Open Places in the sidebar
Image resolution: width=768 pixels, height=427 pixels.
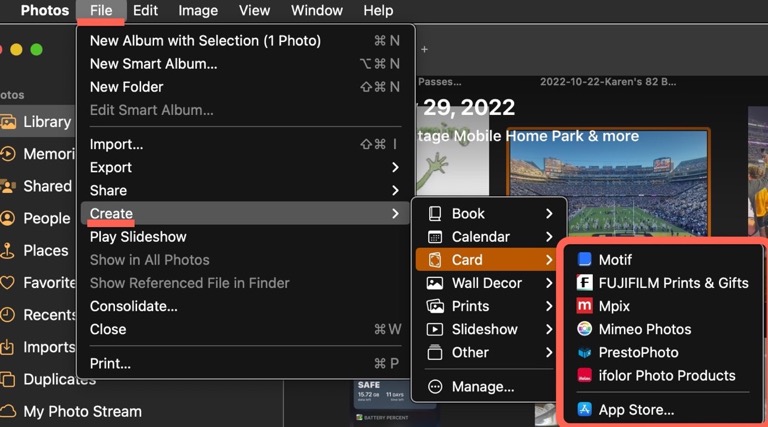click(45, 251)
